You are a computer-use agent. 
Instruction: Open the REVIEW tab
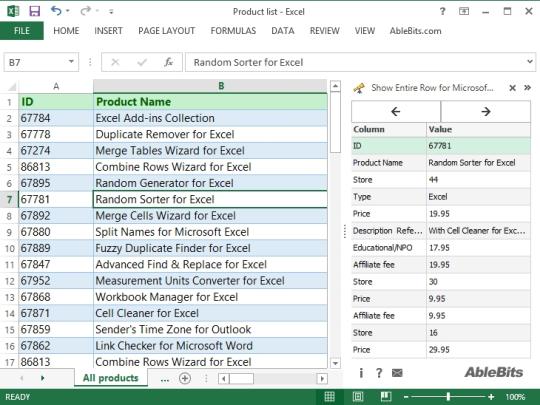click(x=324, y=31)
